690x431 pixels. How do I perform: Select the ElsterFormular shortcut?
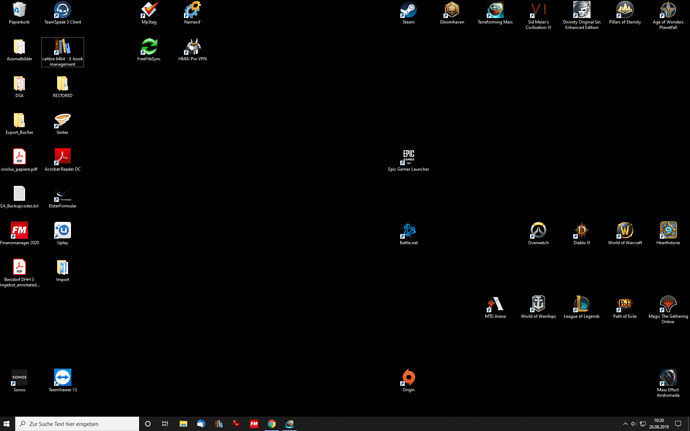[x=62, y=196]
